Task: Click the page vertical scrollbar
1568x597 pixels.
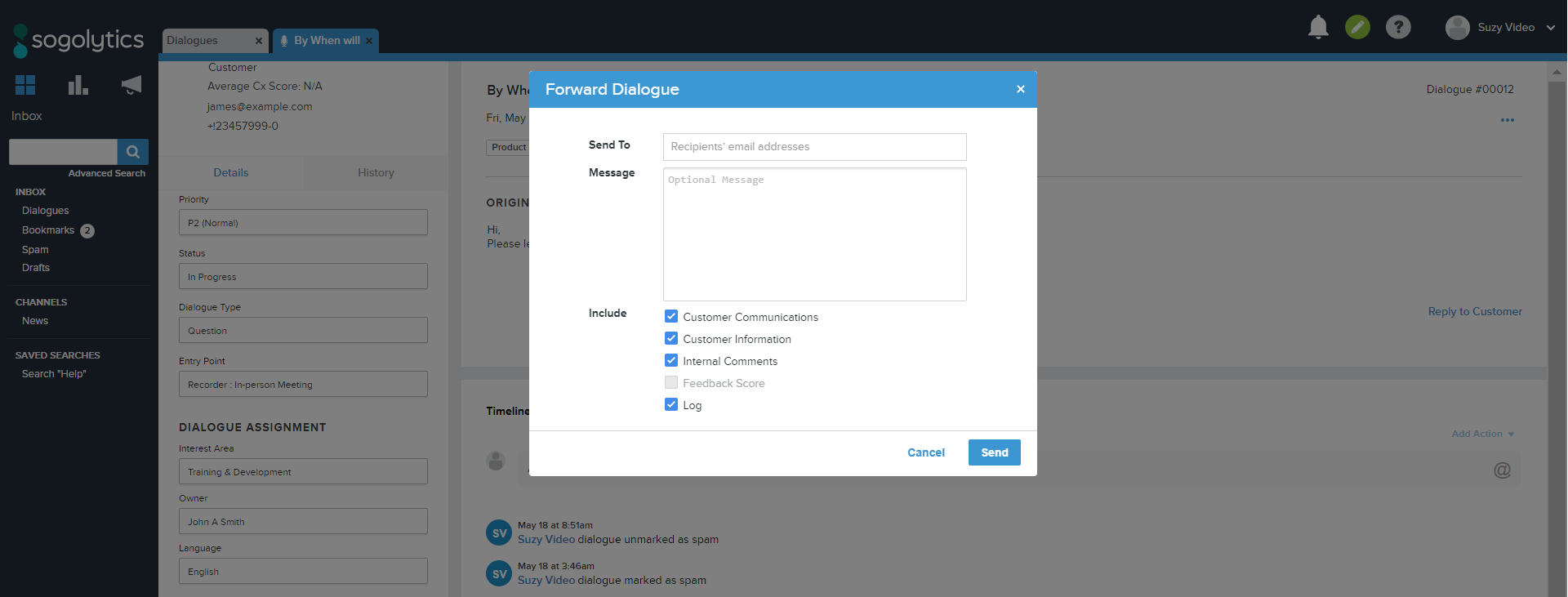Action: point(1557,327)
